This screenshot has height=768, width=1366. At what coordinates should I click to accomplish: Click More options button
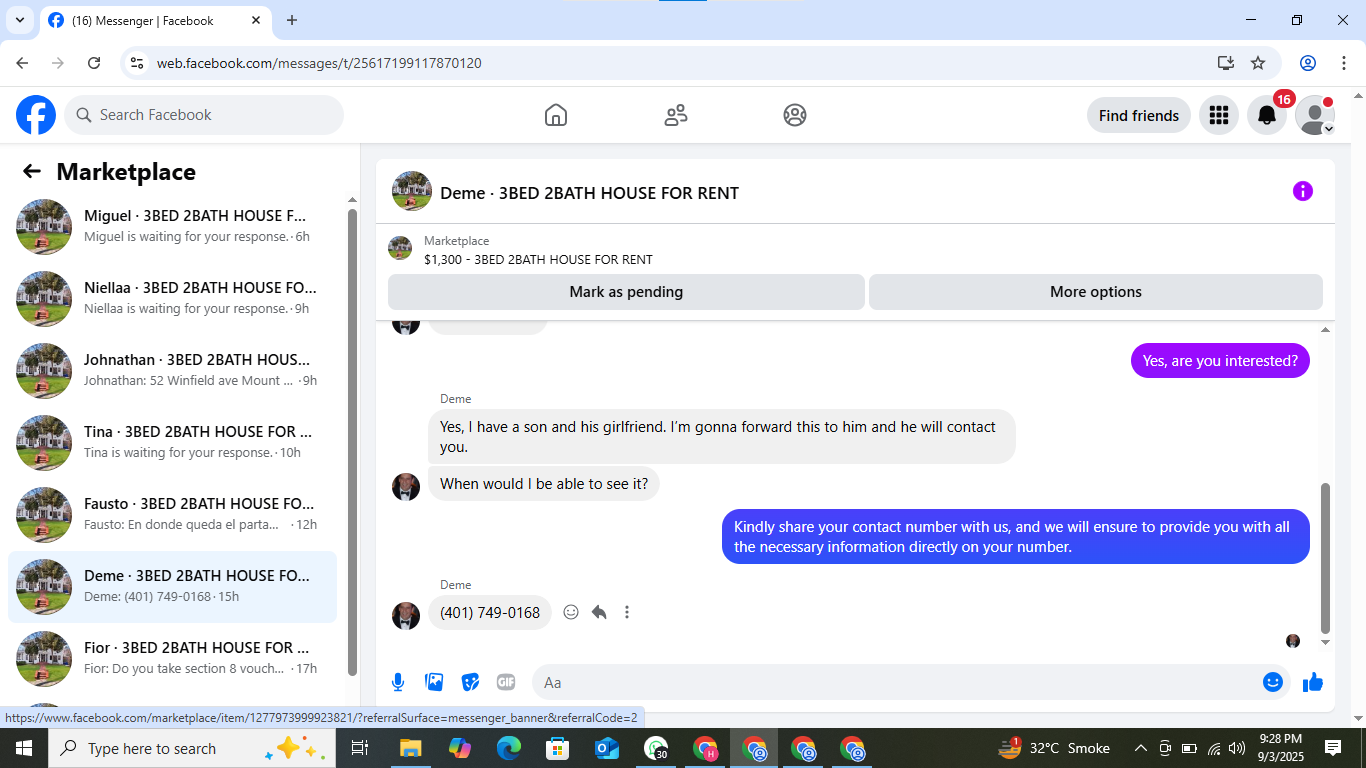tap(1096, 292)
